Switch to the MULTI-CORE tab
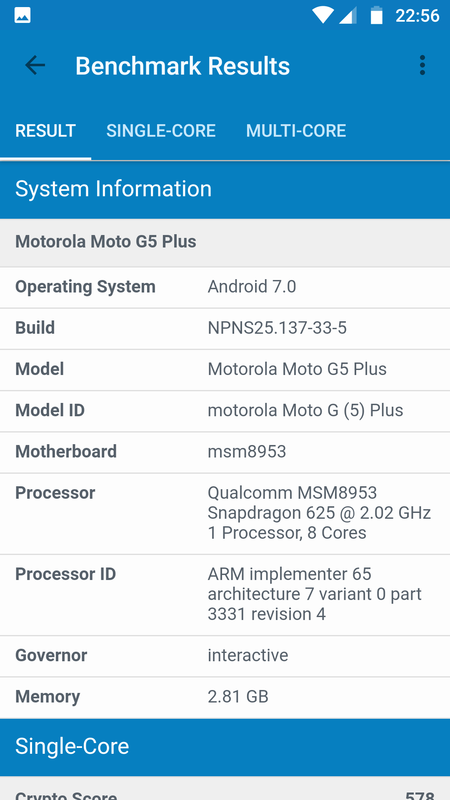 296,131
